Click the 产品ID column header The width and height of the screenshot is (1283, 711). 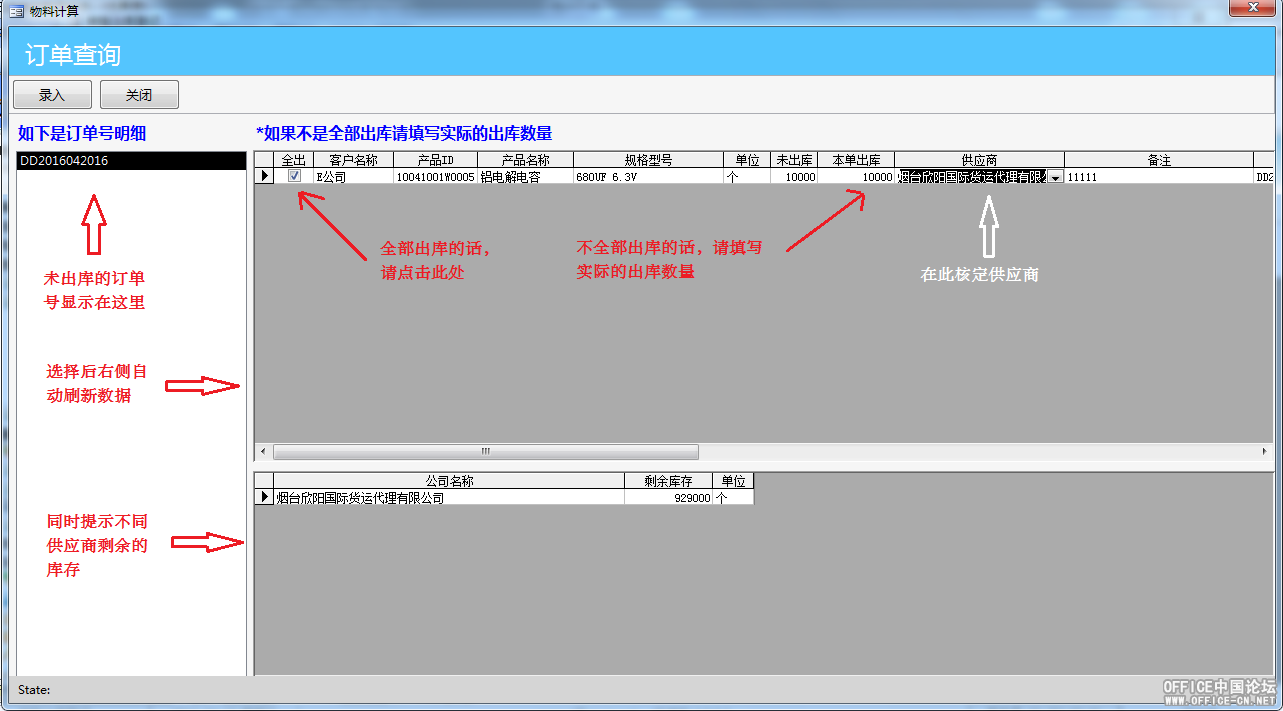pos(435,160)
